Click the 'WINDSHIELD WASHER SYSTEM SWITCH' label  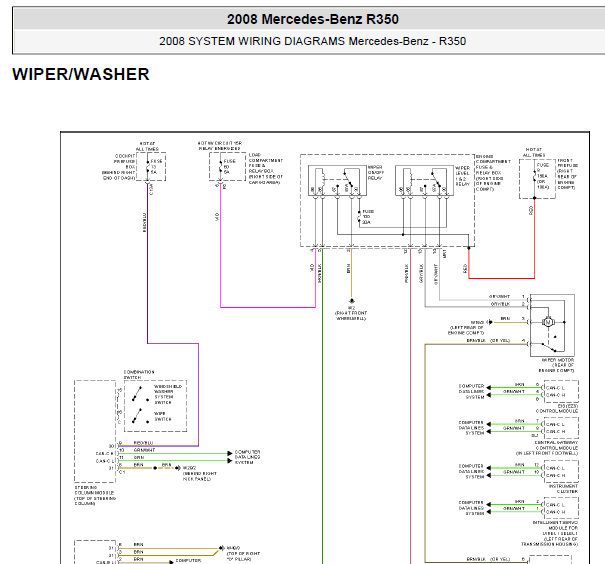pos(168,394)
